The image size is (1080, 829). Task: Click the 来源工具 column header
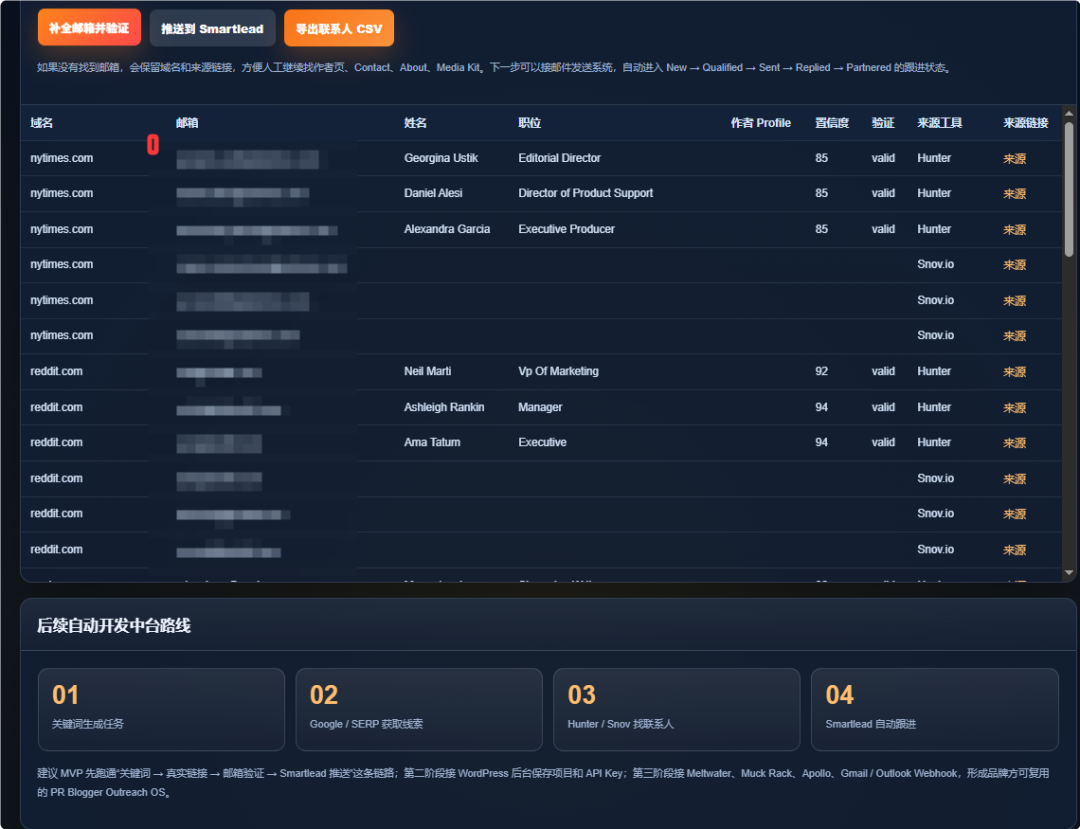pos(939,123)
